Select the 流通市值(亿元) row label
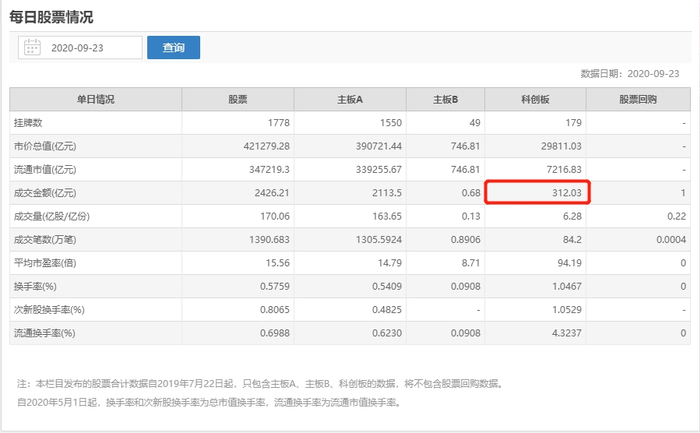Viewport: 700px width, 433px height. 45,170
